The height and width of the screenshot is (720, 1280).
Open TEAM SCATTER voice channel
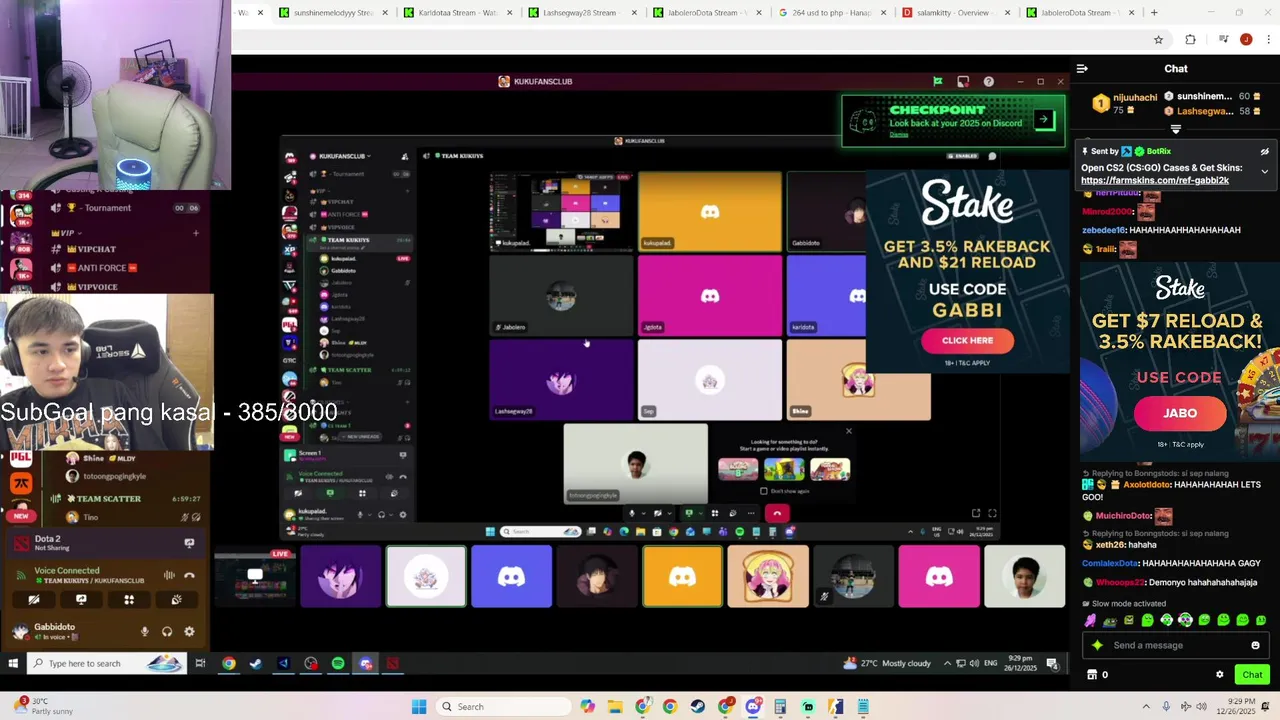tap(108, 498)
